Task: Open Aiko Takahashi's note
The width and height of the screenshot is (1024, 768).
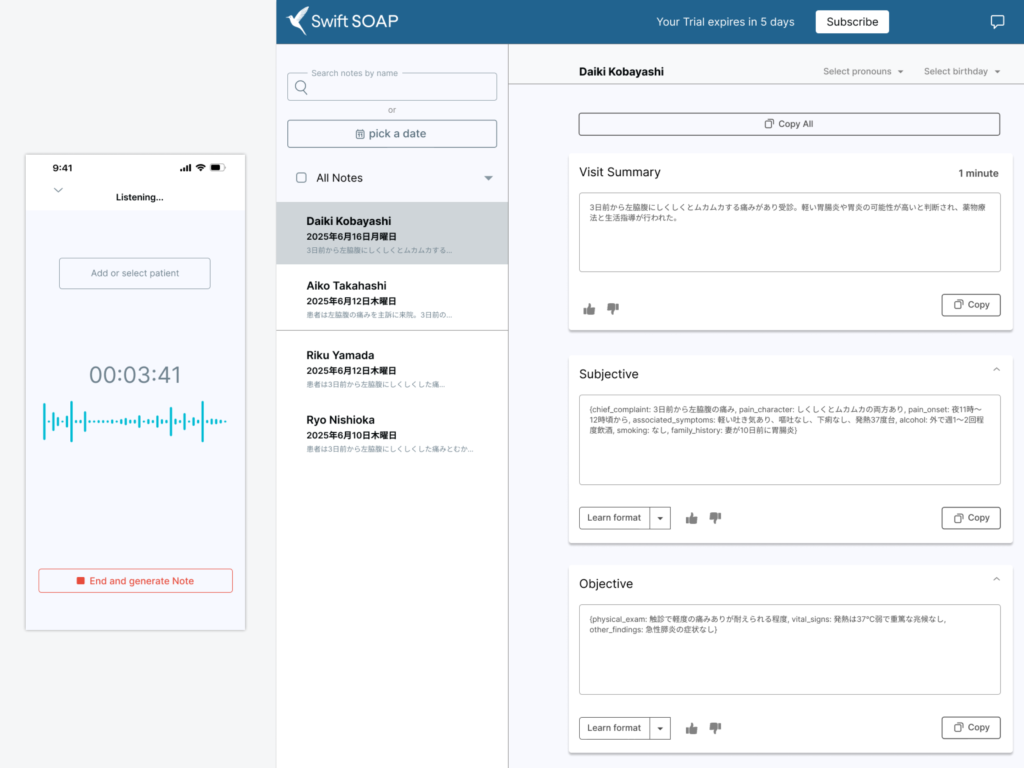Action: point(391,299)
